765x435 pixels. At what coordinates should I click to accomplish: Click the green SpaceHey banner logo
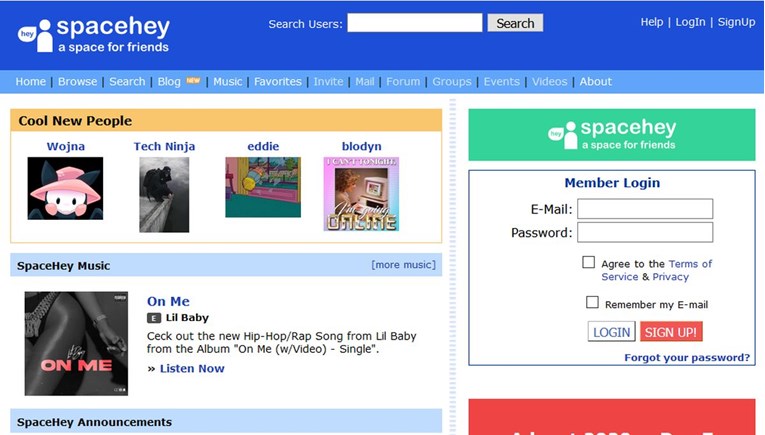612,134
